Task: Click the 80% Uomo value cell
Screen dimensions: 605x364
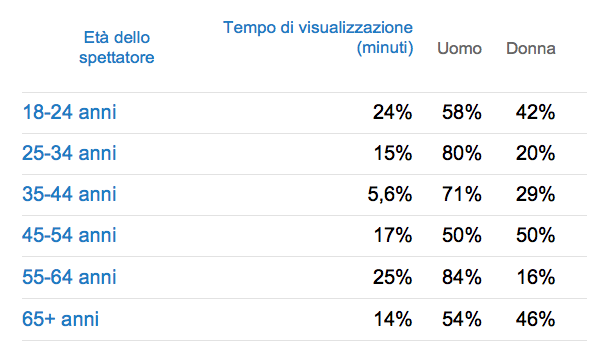Action: (462, 153)
